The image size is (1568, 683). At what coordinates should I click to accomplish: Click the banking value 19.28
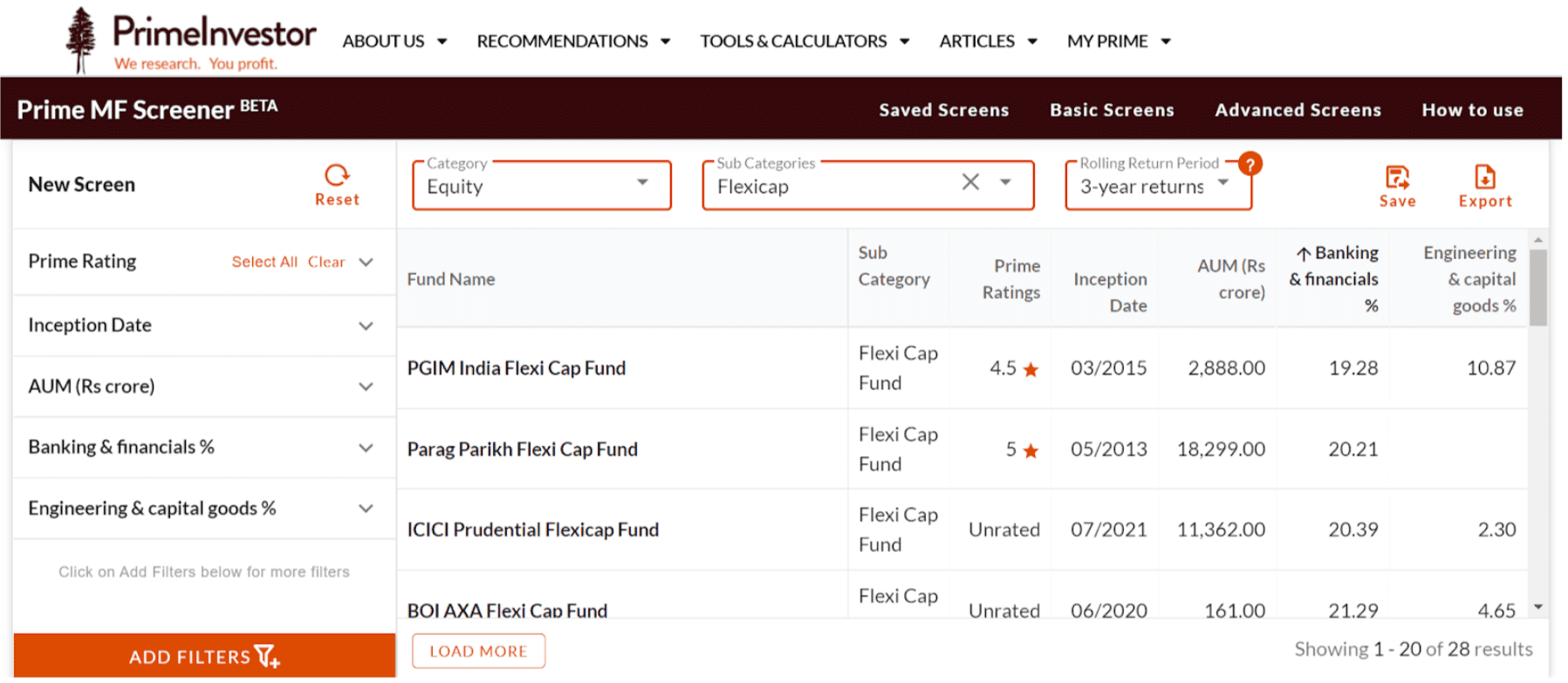point(1353,369)
